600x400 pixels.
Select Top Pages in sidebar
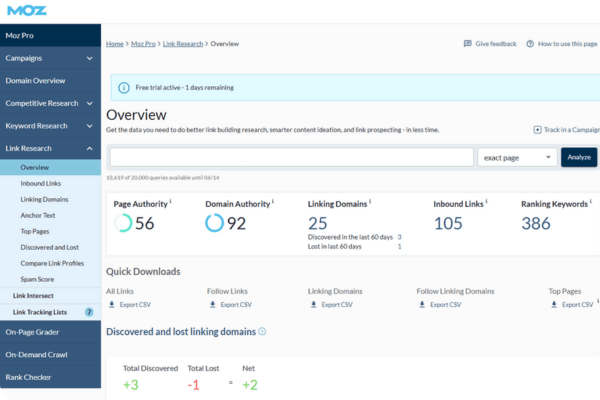51,232
